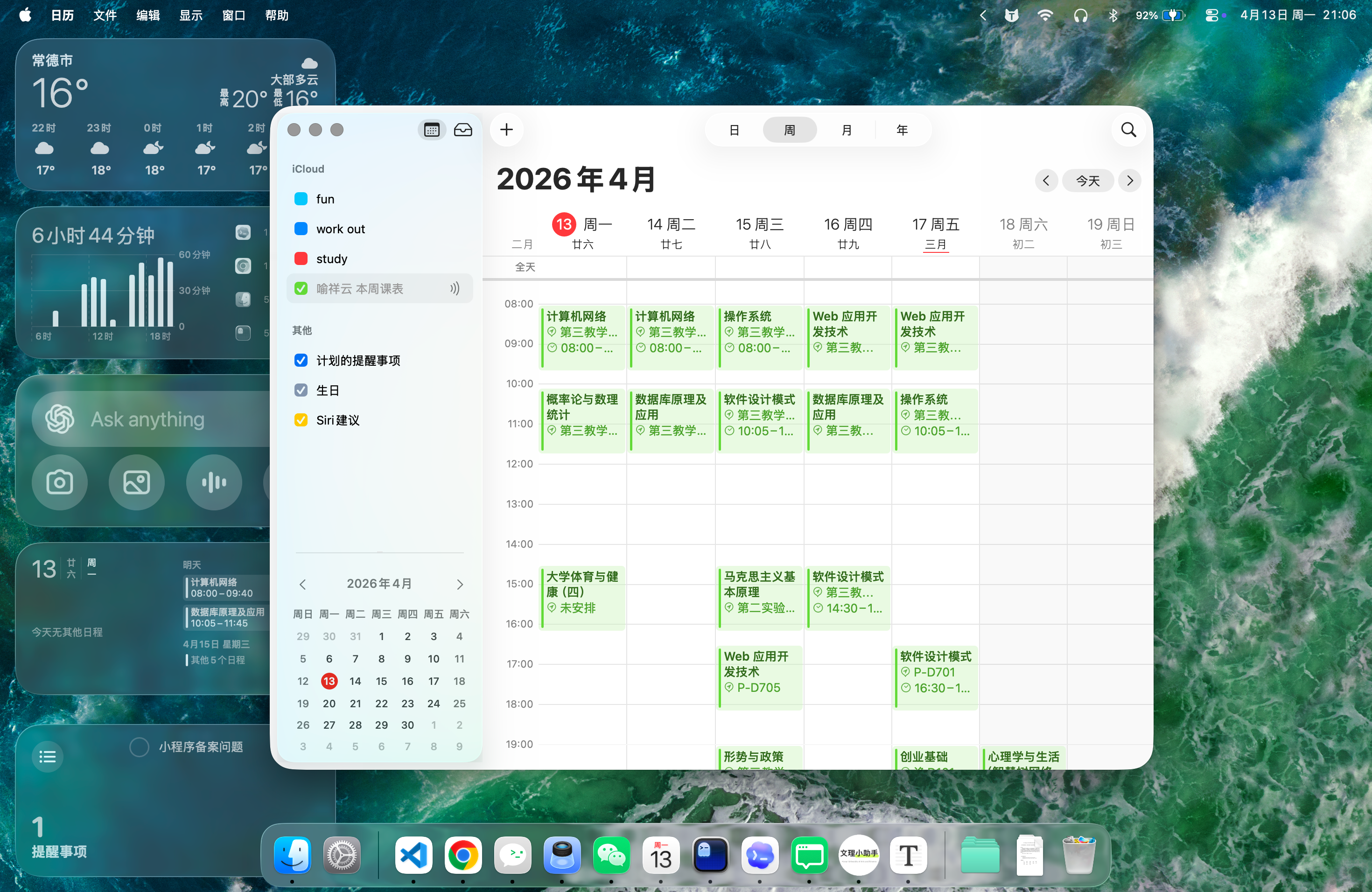
Task: Click the broadcast icon next to 喻祥云 本周课表
Action: (455, 288)
